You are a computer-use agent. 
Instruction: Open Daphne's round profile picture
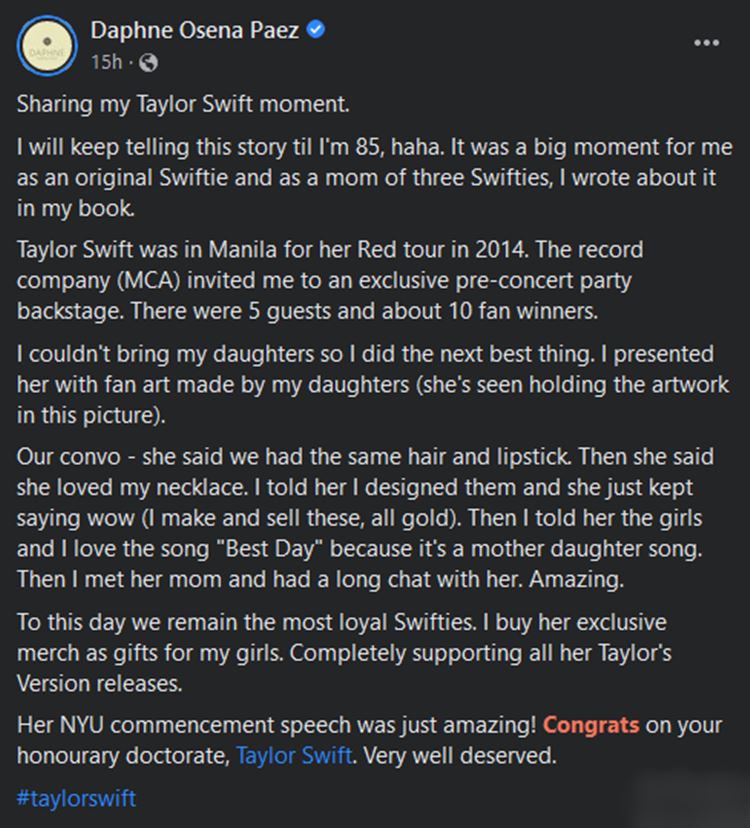click(x=47, y=45)
